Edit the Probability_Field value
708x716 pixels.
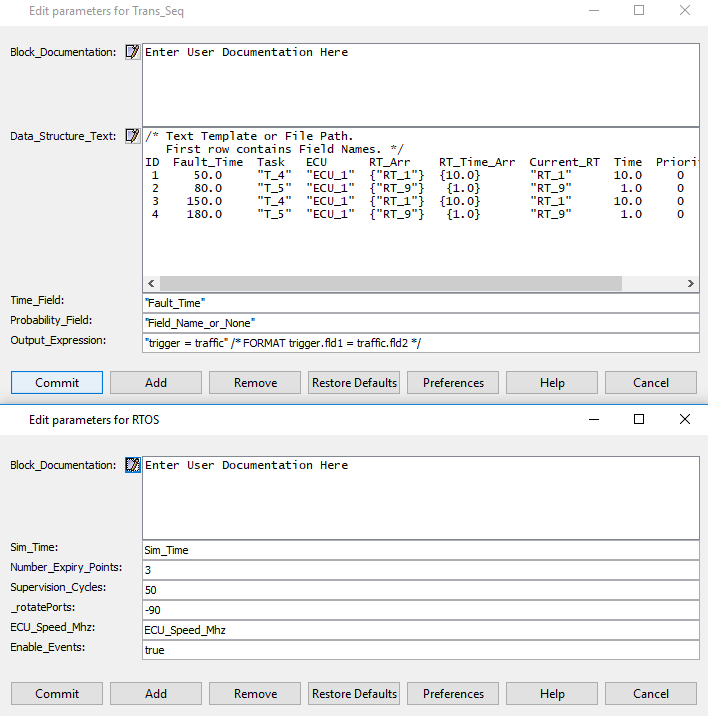pos(420,322)
